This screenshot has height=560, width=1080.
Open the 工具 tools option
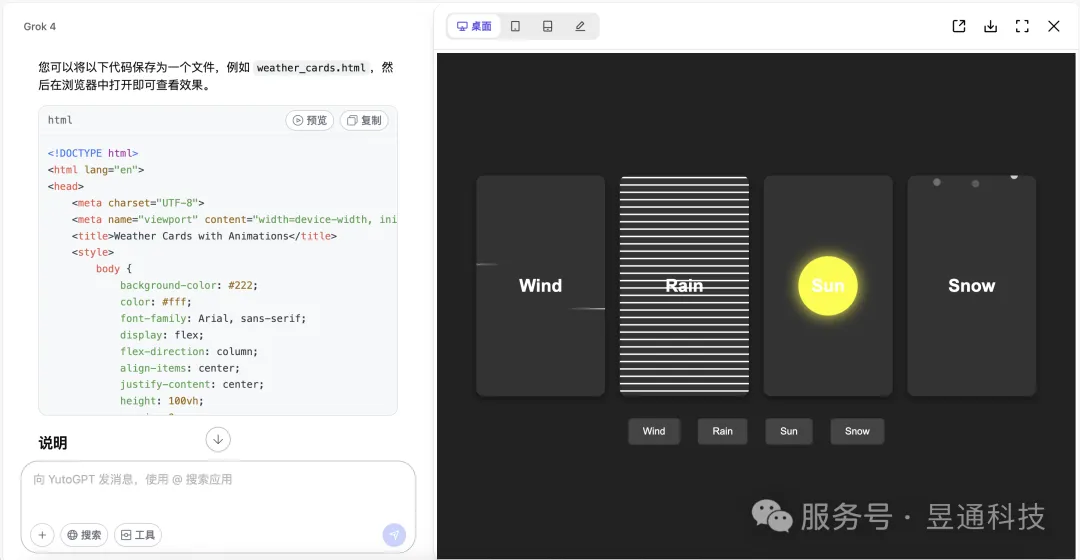tap(138, 535)
